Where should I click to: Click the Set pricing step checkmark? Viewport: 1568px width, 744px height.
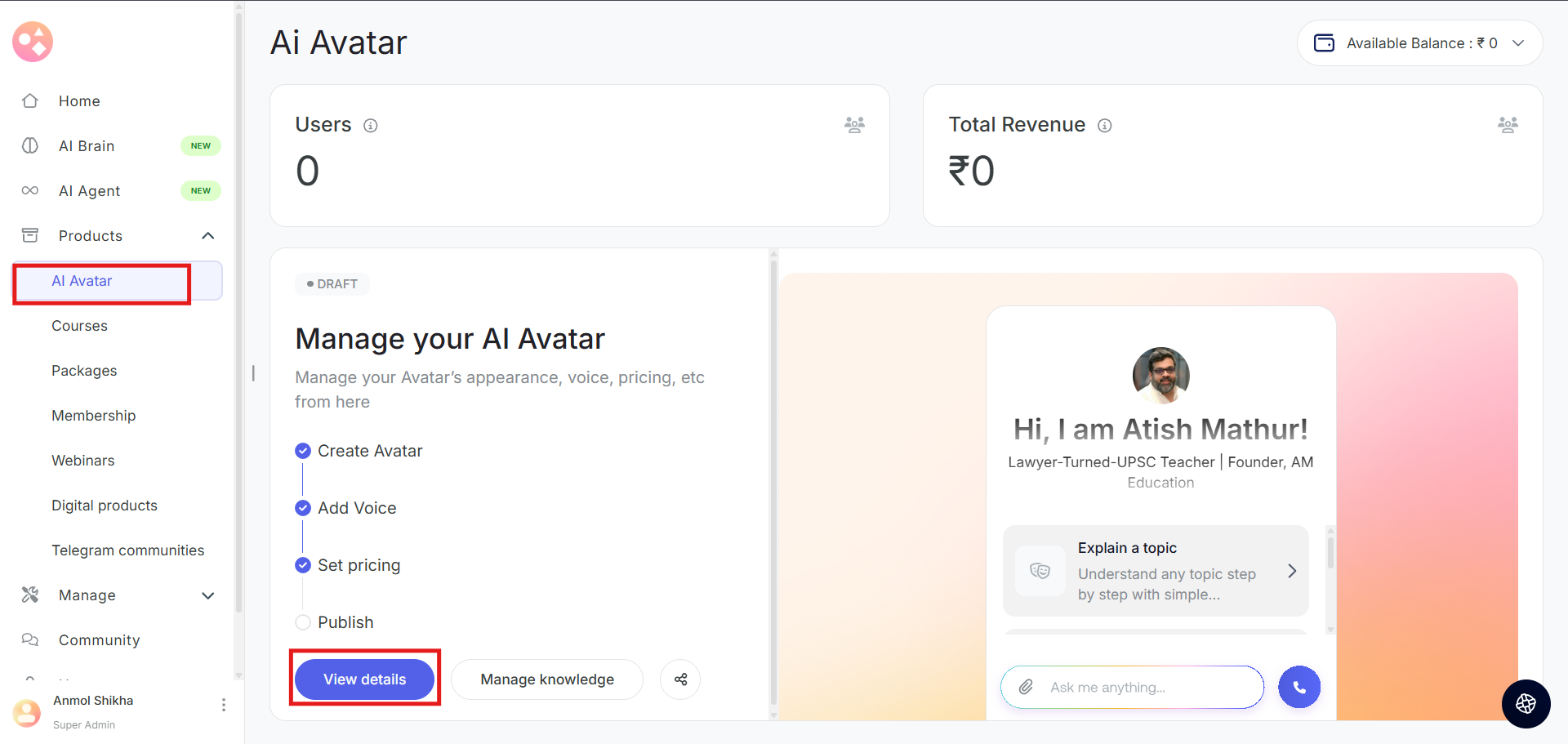[x=303, y=565]
